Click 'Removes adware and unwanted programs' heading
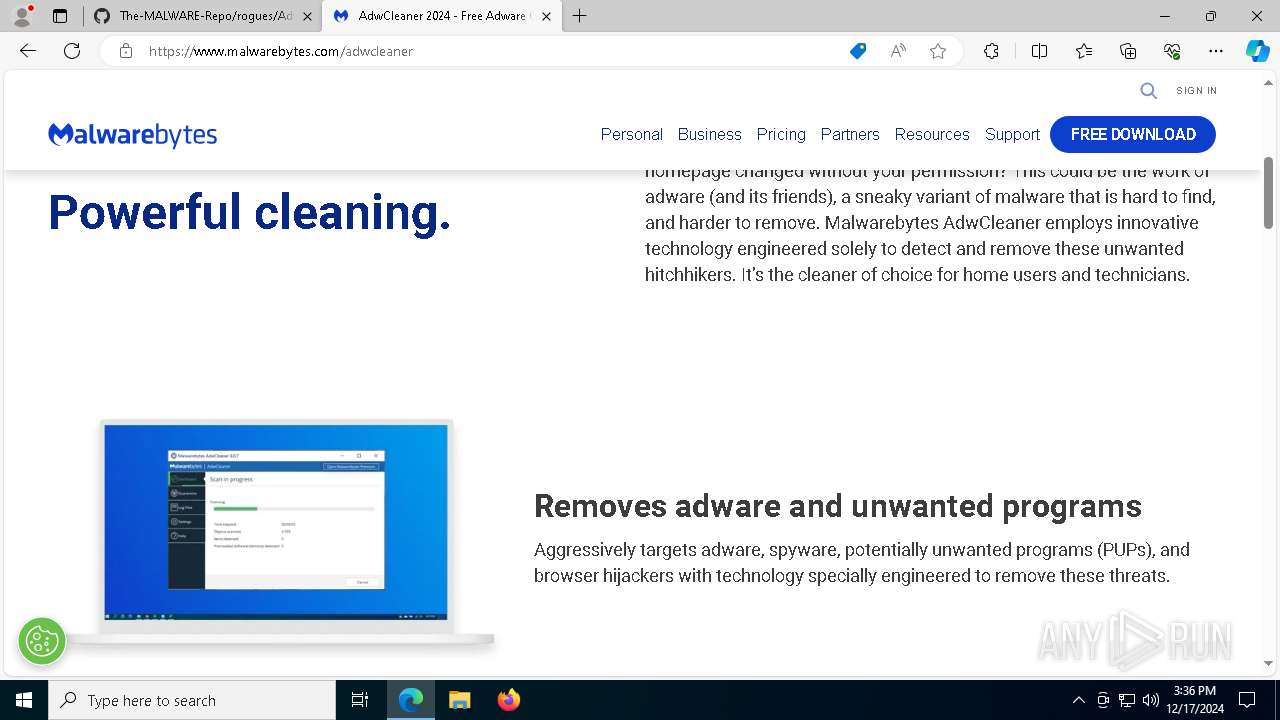1280x720 pixels. [x=838, y=506]
